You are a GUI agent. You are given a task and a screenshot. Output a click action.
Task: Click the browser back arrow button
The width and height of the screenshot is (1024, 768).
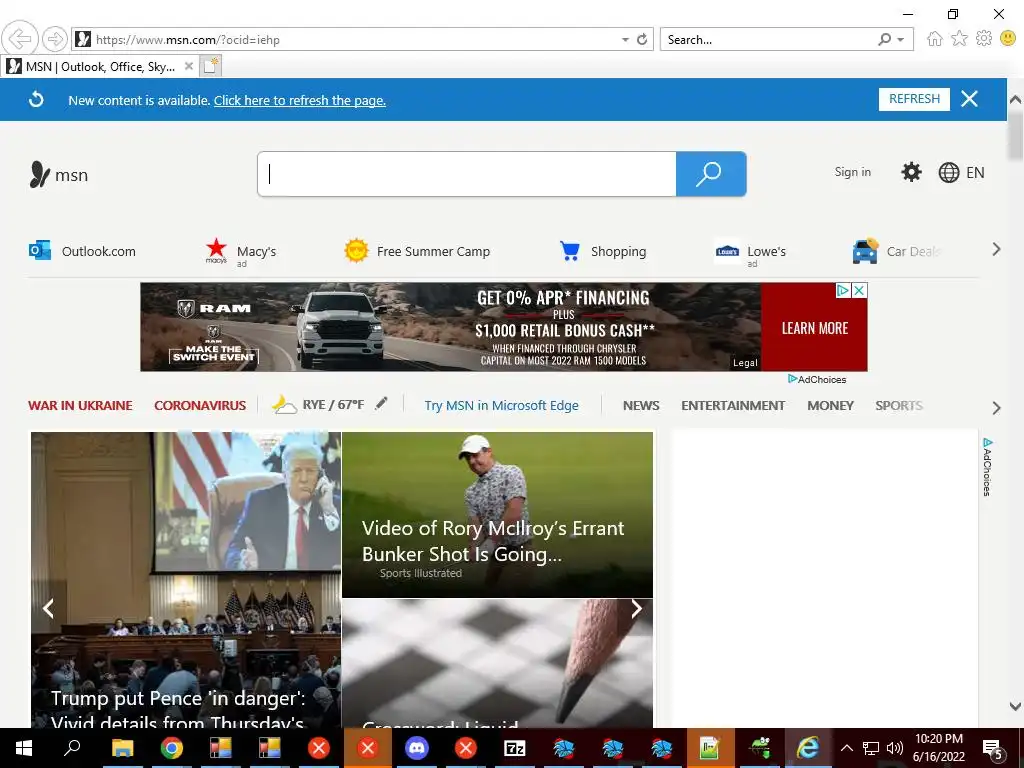20,39
